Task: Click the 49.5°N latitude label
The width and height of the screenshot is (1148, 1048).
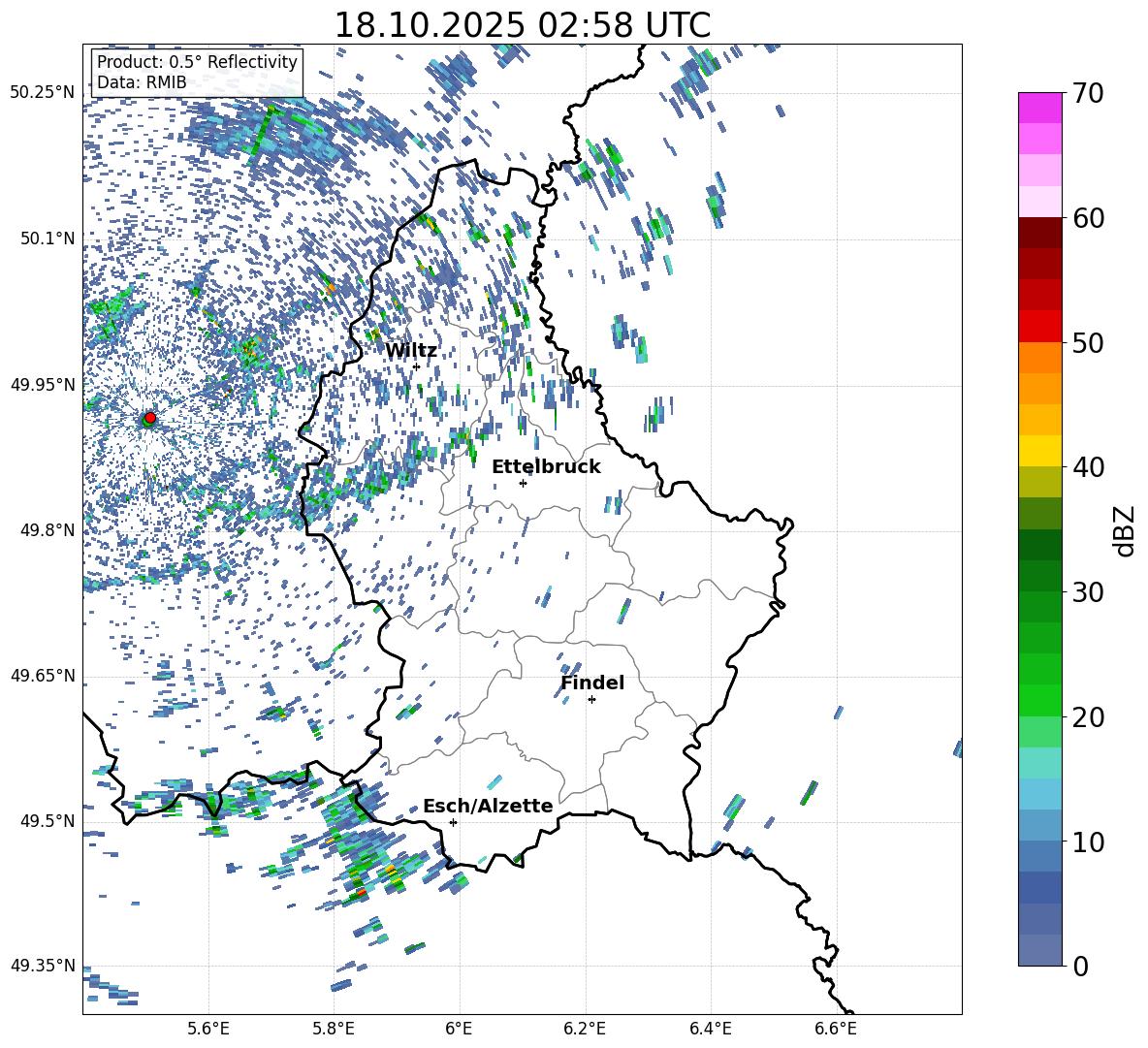Action: click(x=48, y=821)
